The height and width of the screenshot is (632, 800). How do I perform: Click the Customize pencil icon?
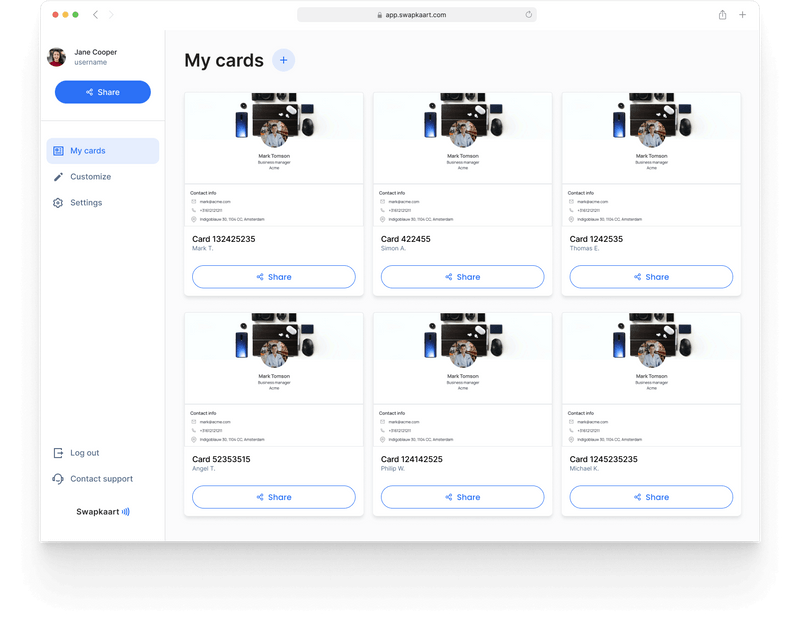coord(58,176)
